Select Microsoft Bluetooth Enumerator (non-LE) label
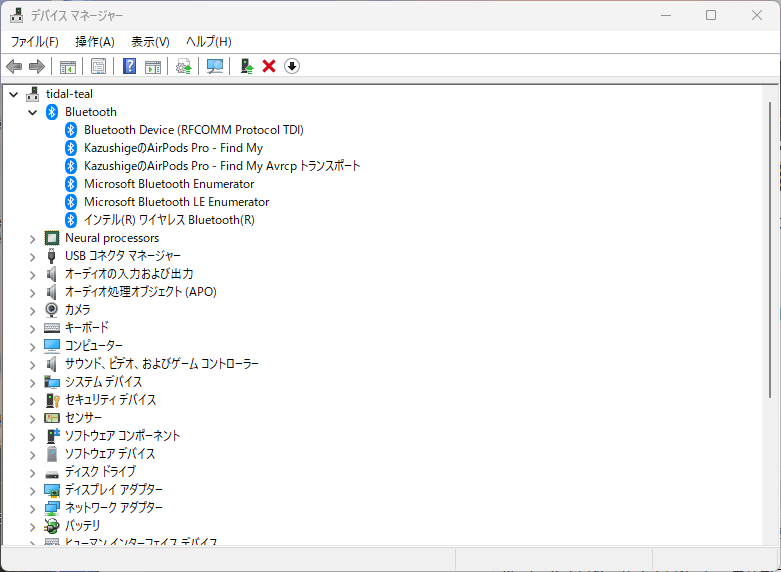 click(x=169, y=184)
